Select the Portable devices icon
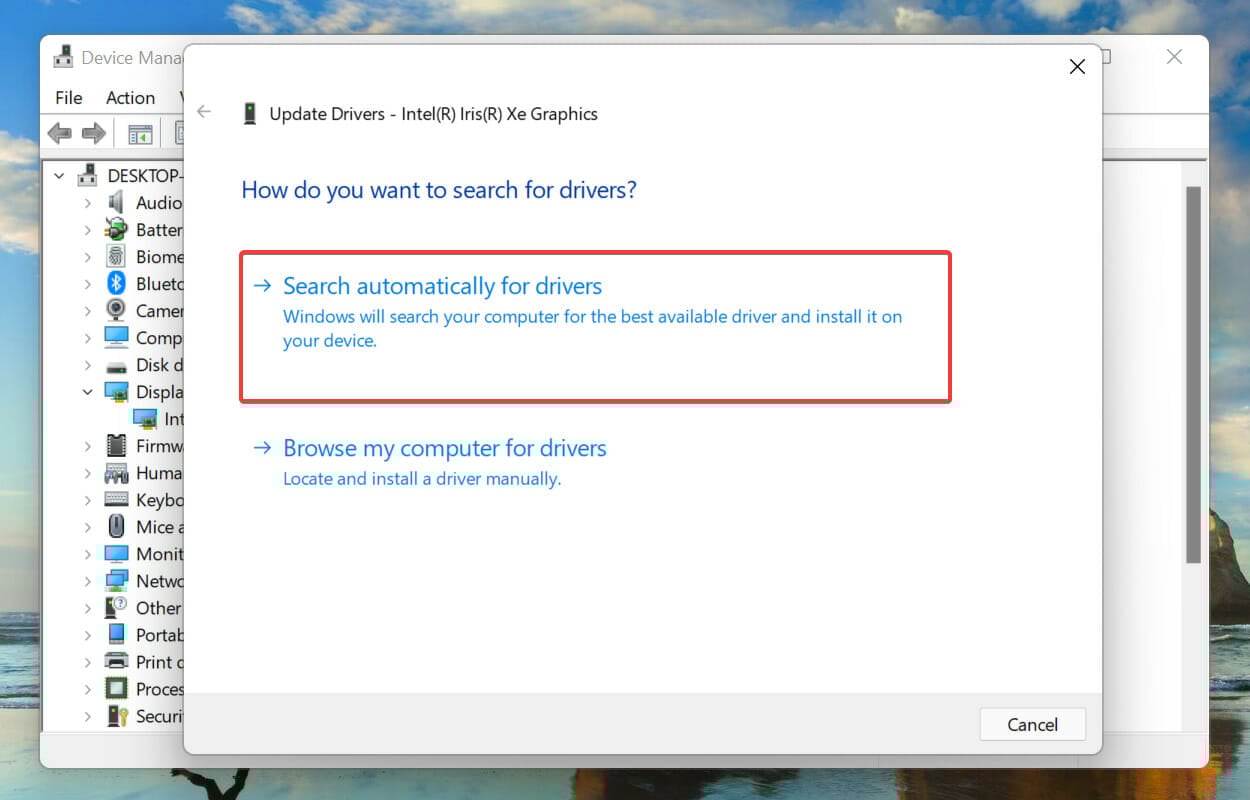This screenshot has height=800, width=1250. pos(117,635)
